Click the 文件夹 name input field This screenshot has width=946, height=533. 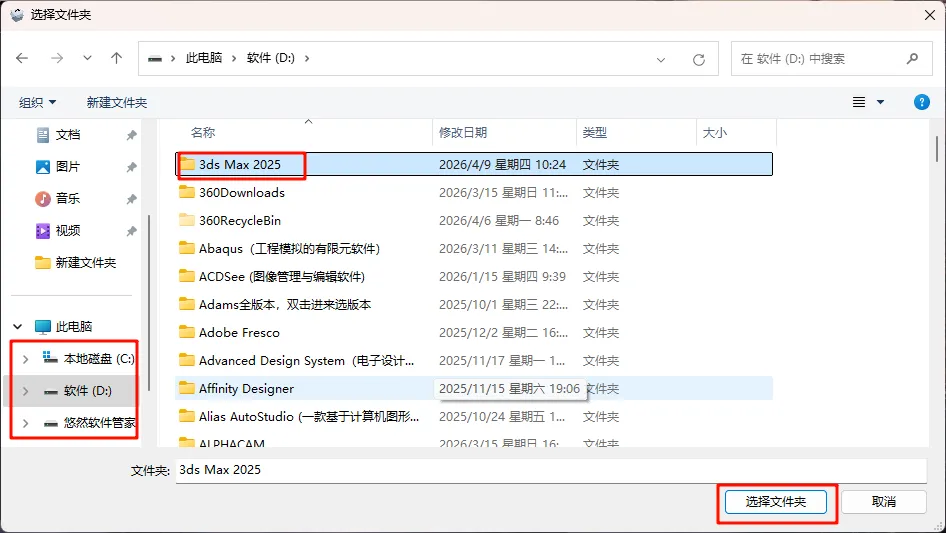point(551,470)
